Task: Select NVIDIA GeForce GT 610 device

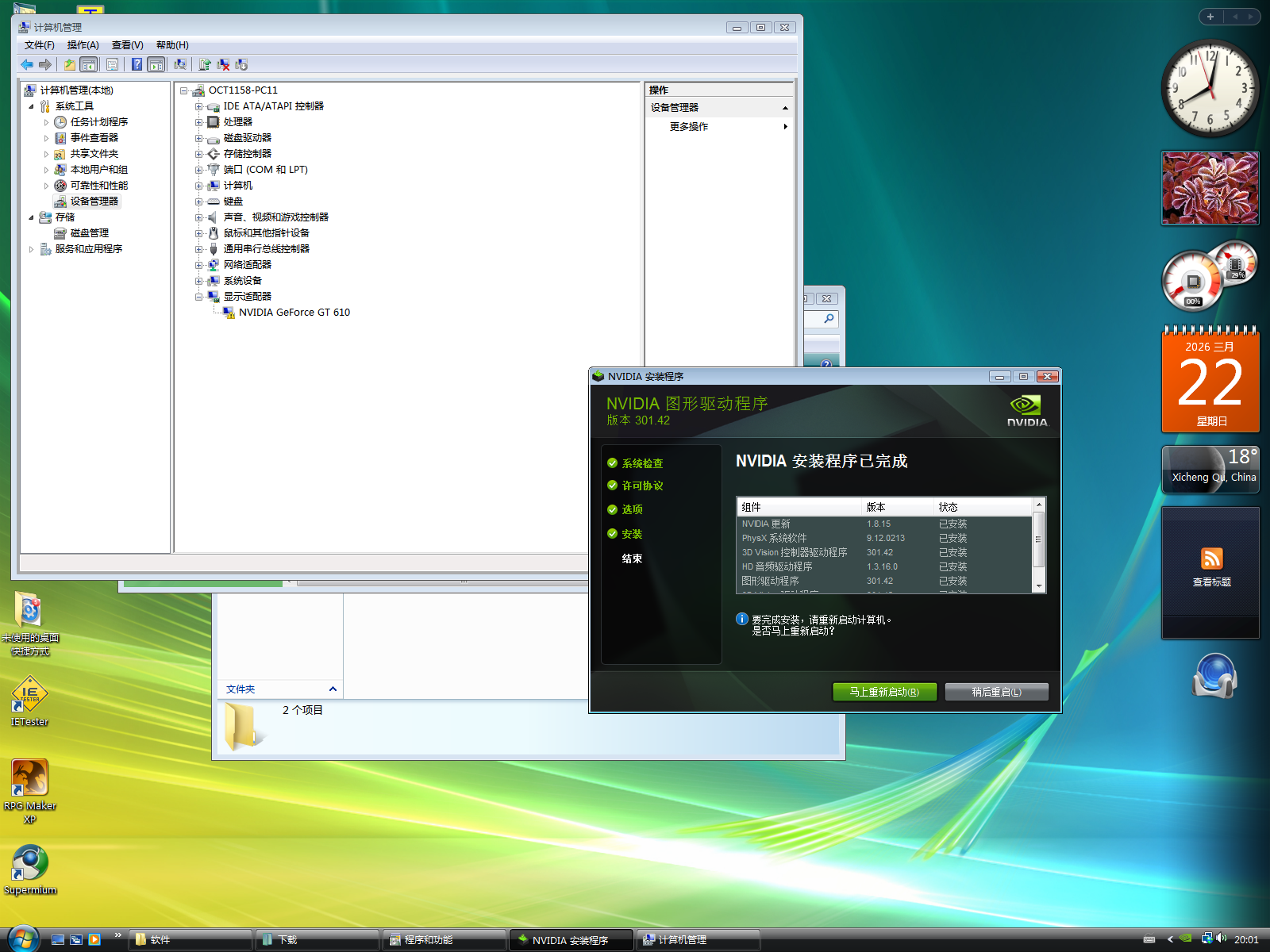Action: click(294, 313)
